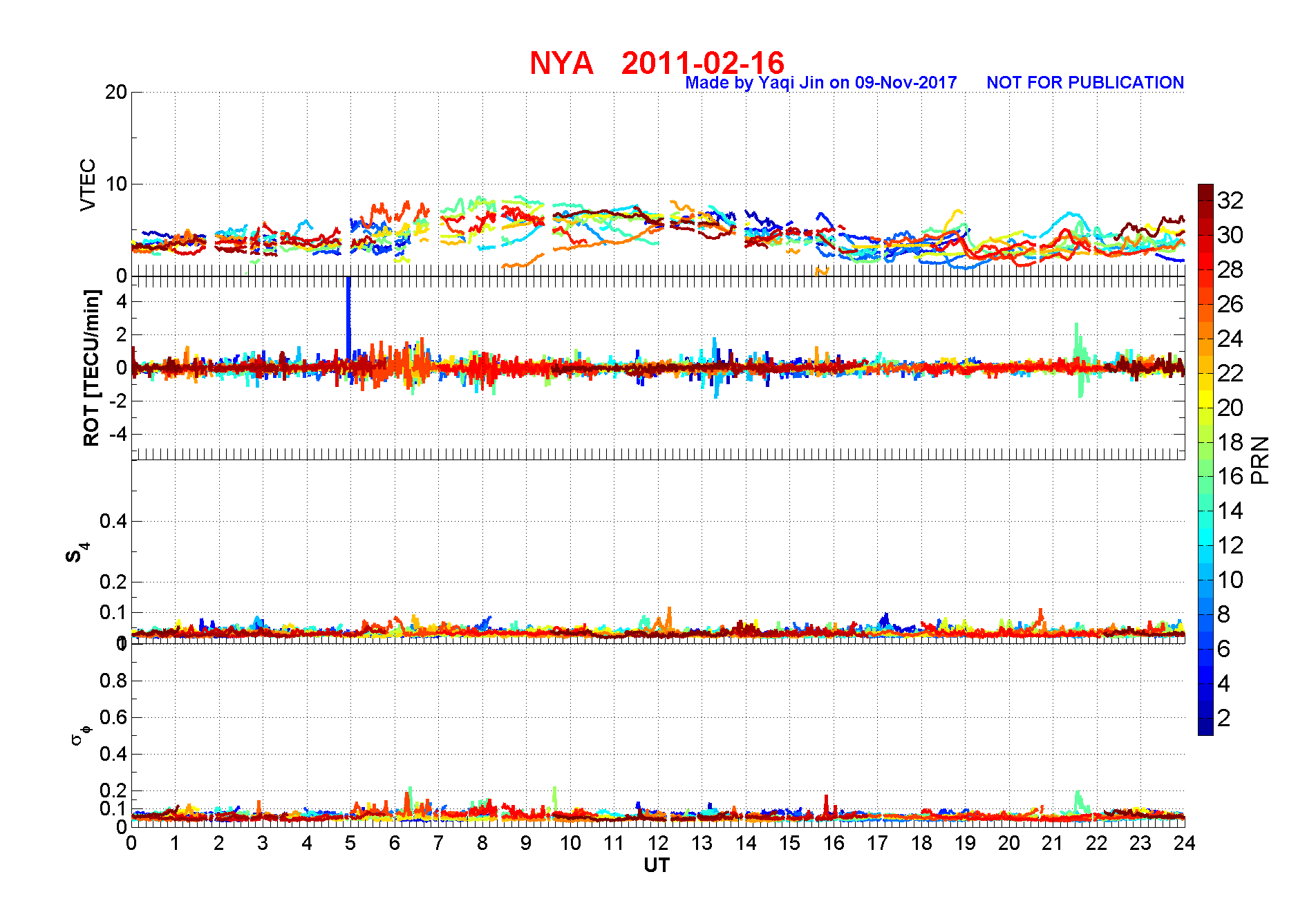The width and height of the screenshot is (1316, 919).
Task: Select the "Made by Yaqi Jin on 09-Nov-2017" text
Action: pyautogui.click(x=821, y=83)
